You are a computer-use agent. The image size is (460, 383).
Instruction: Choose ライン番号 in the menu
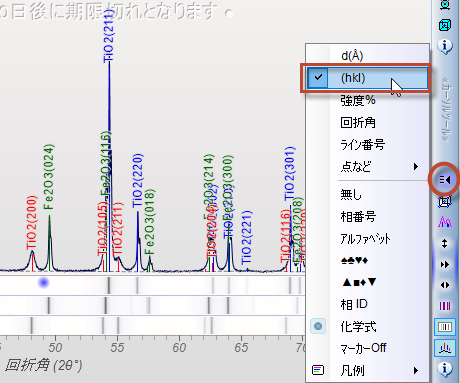point(363,145)
